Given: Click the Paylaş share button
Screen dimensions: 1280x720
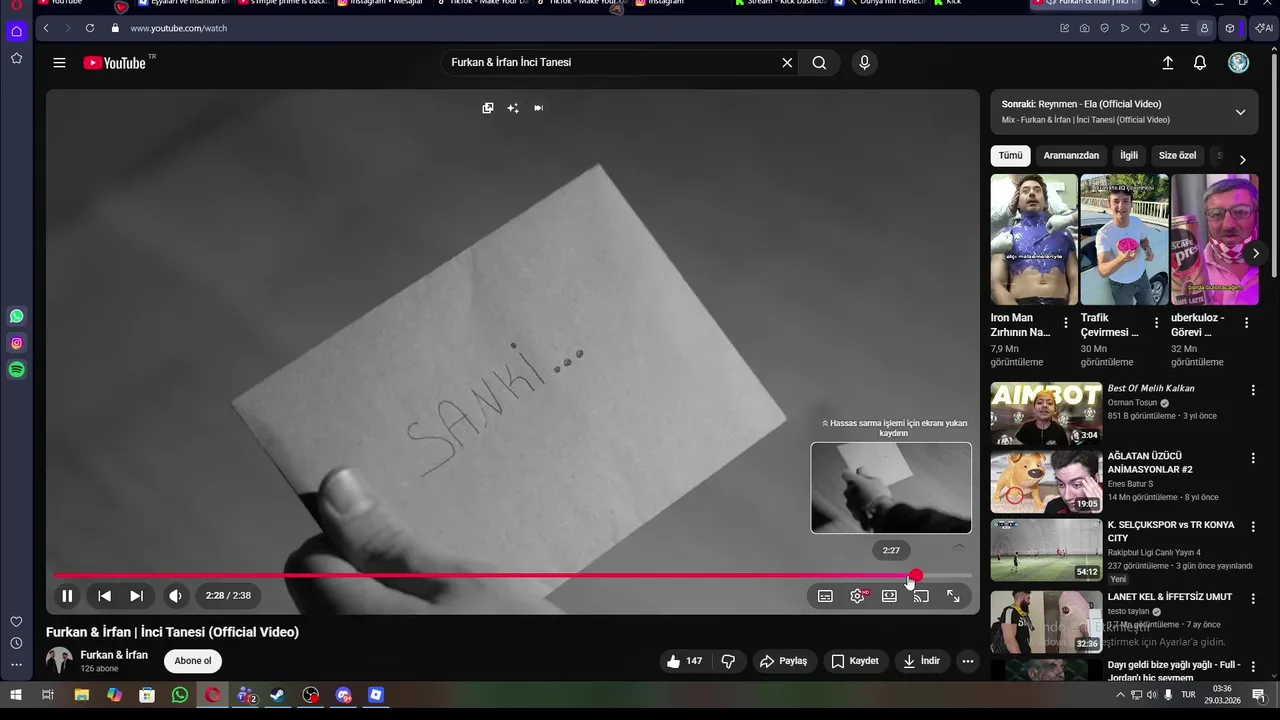Looking at the screenshot, I should tap(783, 661).
